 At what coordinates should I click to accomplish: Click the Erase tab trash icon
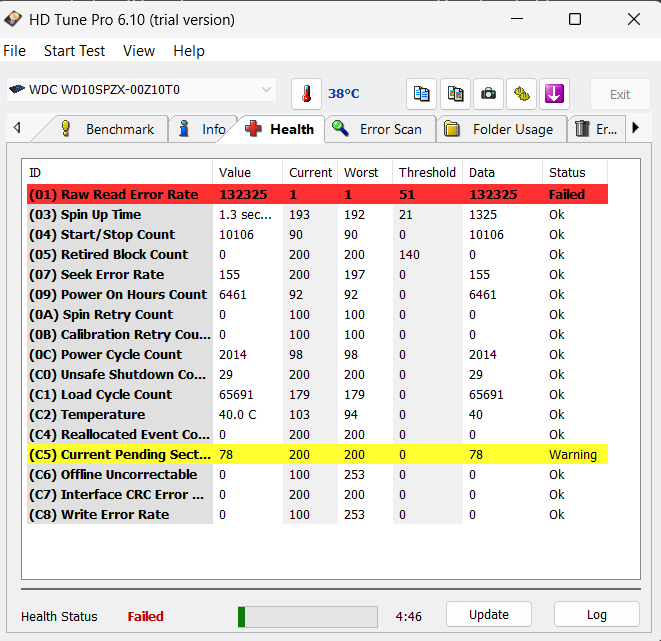(582, 128)
